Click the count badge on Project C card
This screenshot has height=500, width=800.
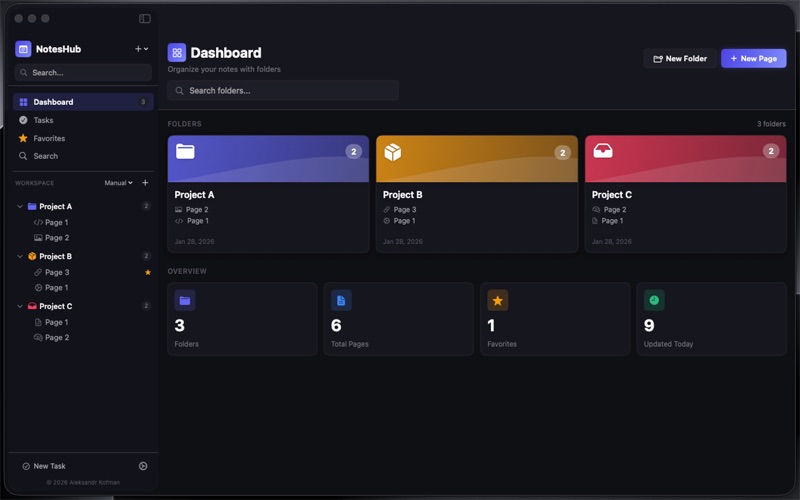tap(771, 151)
